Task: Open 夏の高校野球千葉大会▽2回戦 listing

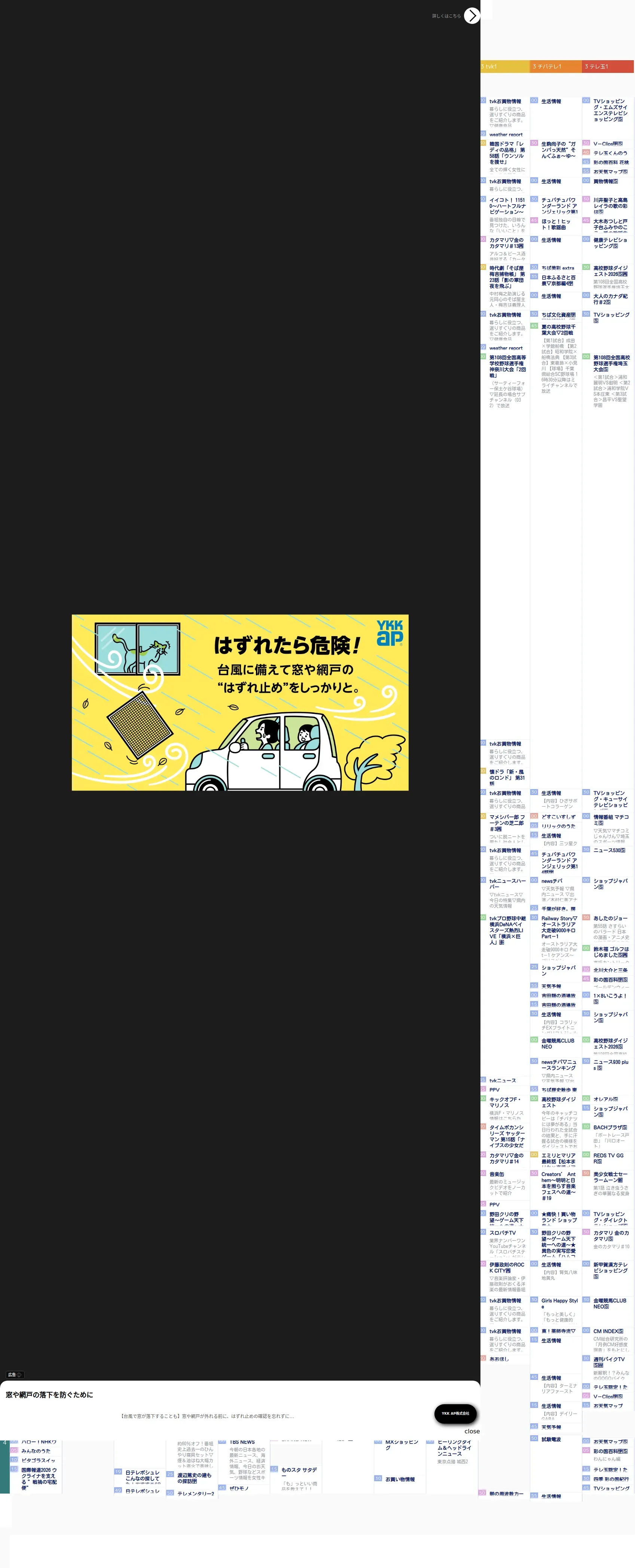Action: click(559, 330)
